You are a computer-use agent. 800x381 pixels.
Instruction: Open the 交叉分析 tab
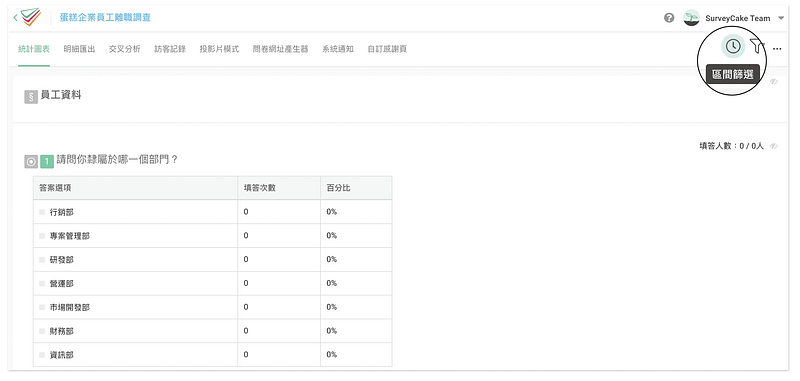tap(124, 49)
